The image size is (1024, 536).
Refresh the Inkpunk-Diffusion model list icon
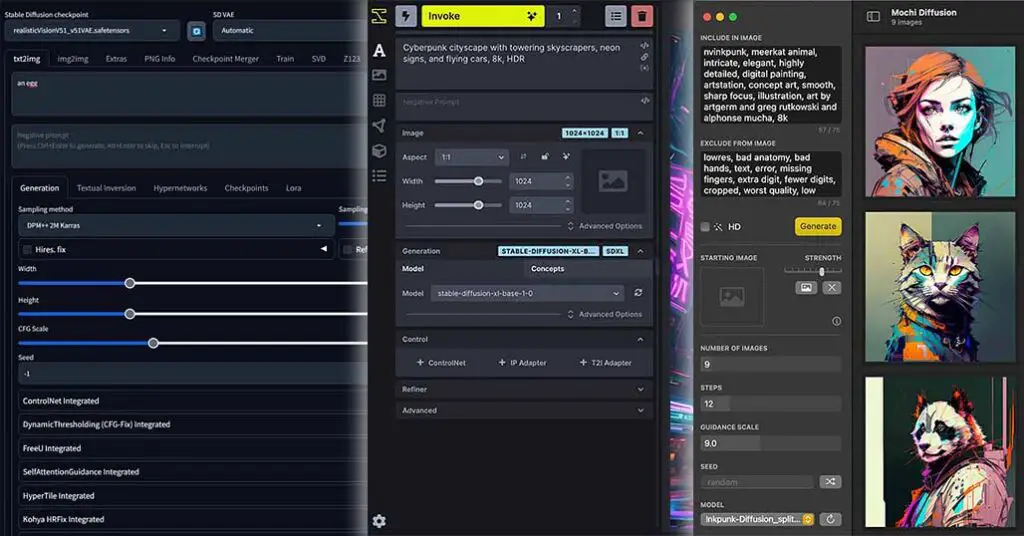click(x=830, y=519)
